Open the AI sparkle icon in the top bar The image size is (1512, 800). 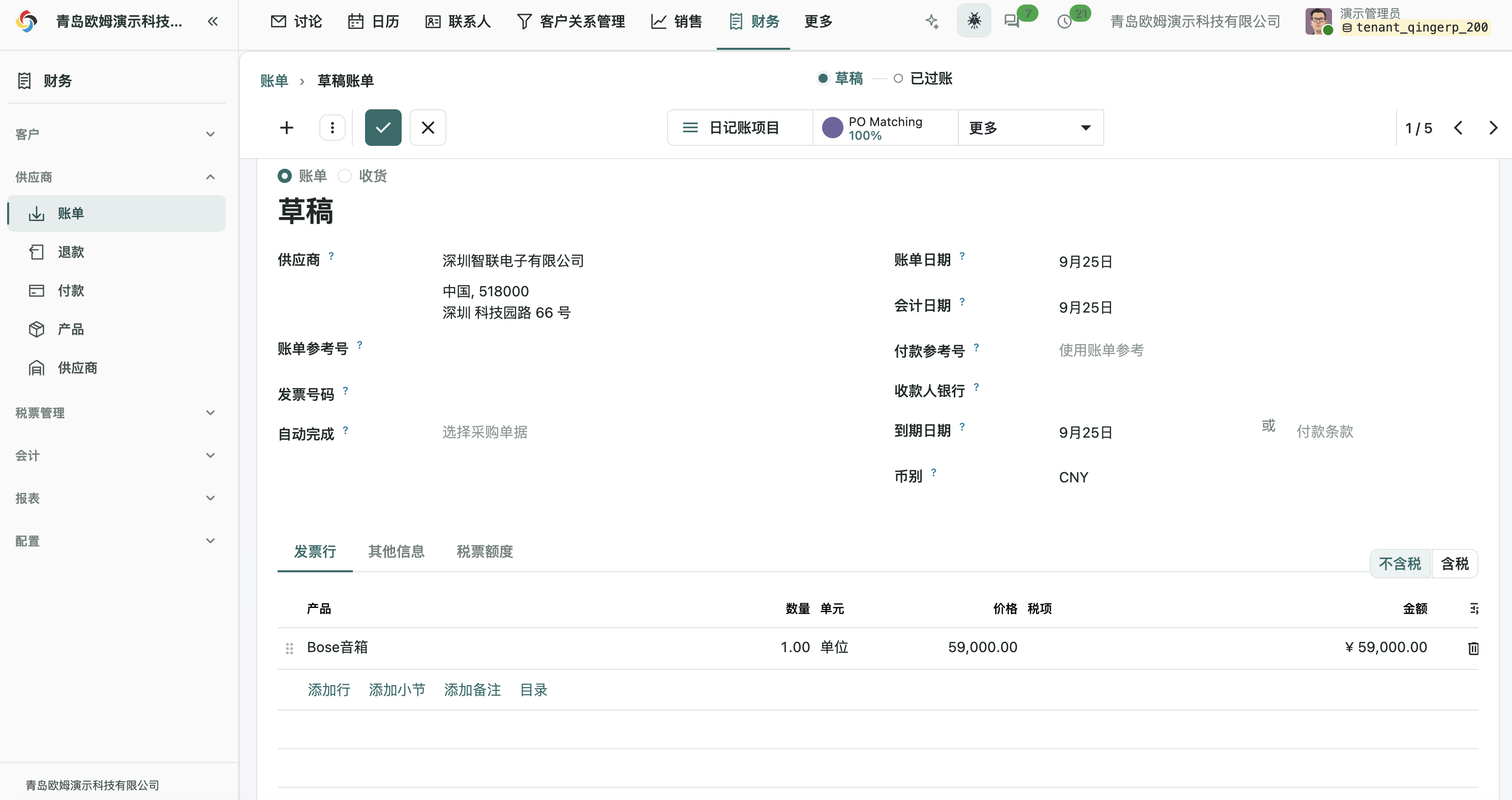[932, 22]
